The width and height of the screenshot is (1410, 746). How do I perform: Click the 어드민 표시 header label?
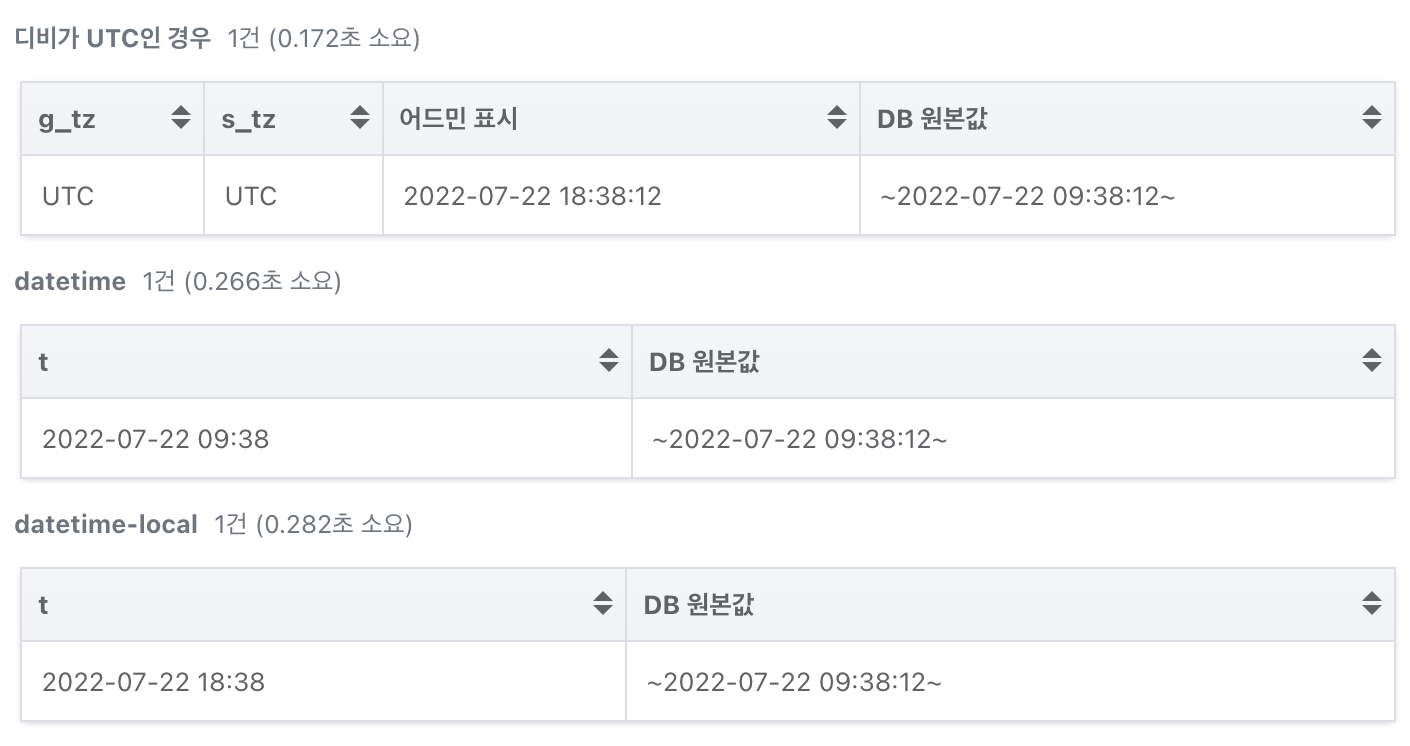click(x=458, y=118)
